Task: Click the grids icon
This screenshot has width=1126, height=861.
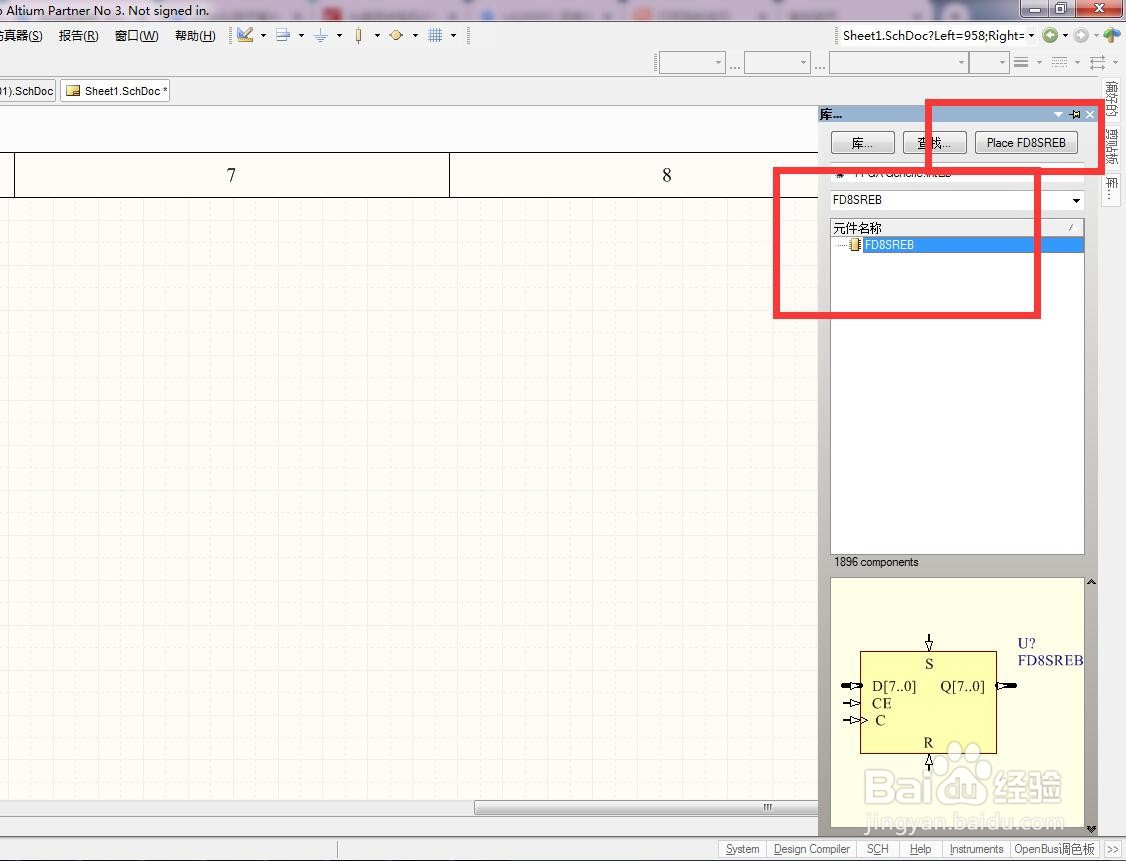Action: coord(435,35)
